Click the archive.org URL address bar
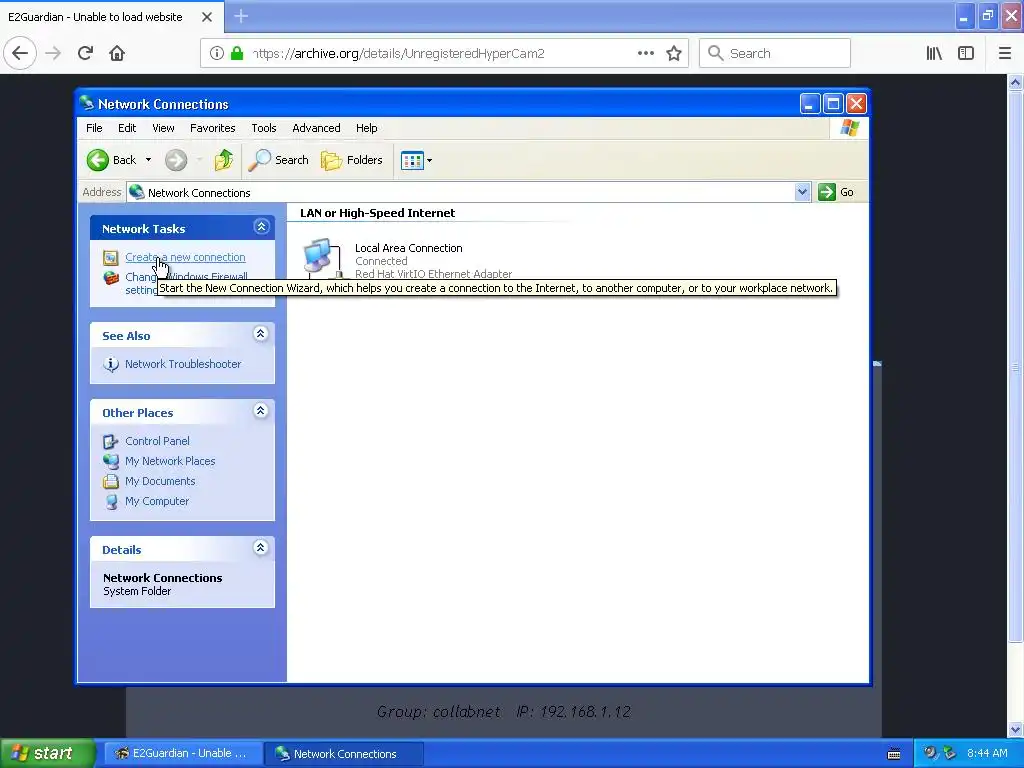The height and width of the screenshot is (768, 1024). point(444,53)
